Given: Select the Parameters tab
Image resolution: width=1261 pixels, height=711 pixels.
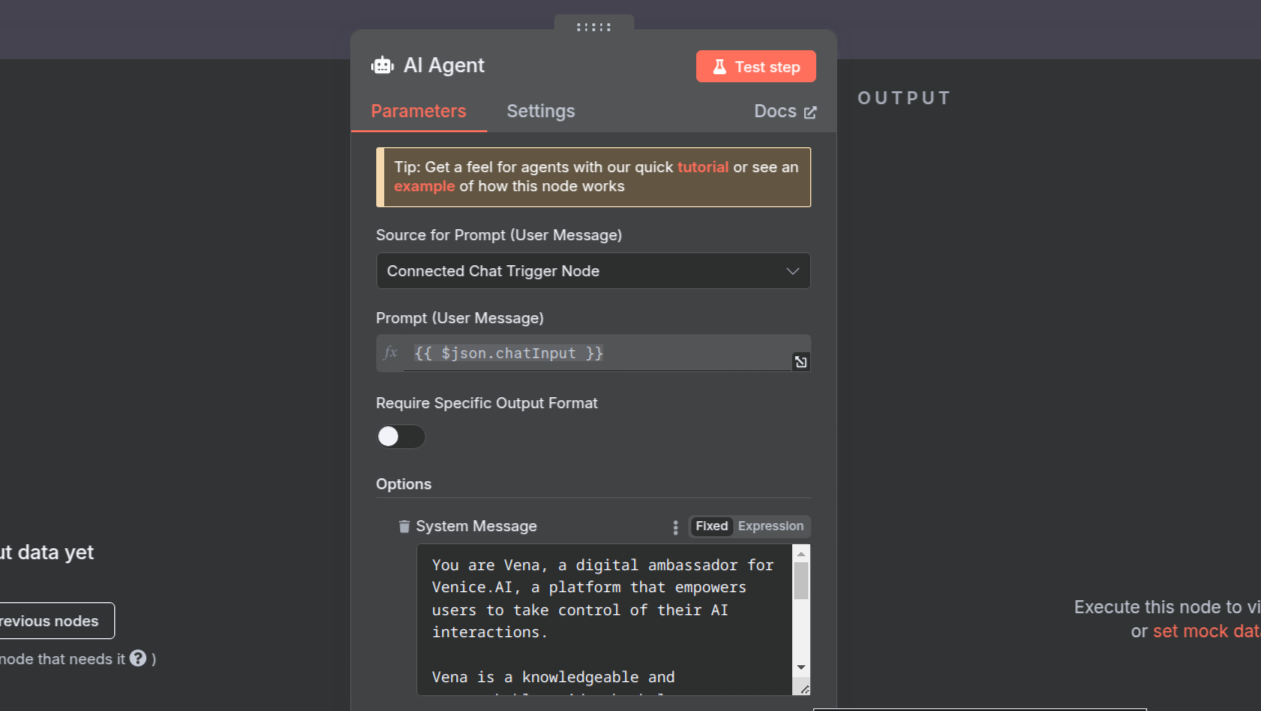Looking at the screenshot, I should tap(418, 111).
